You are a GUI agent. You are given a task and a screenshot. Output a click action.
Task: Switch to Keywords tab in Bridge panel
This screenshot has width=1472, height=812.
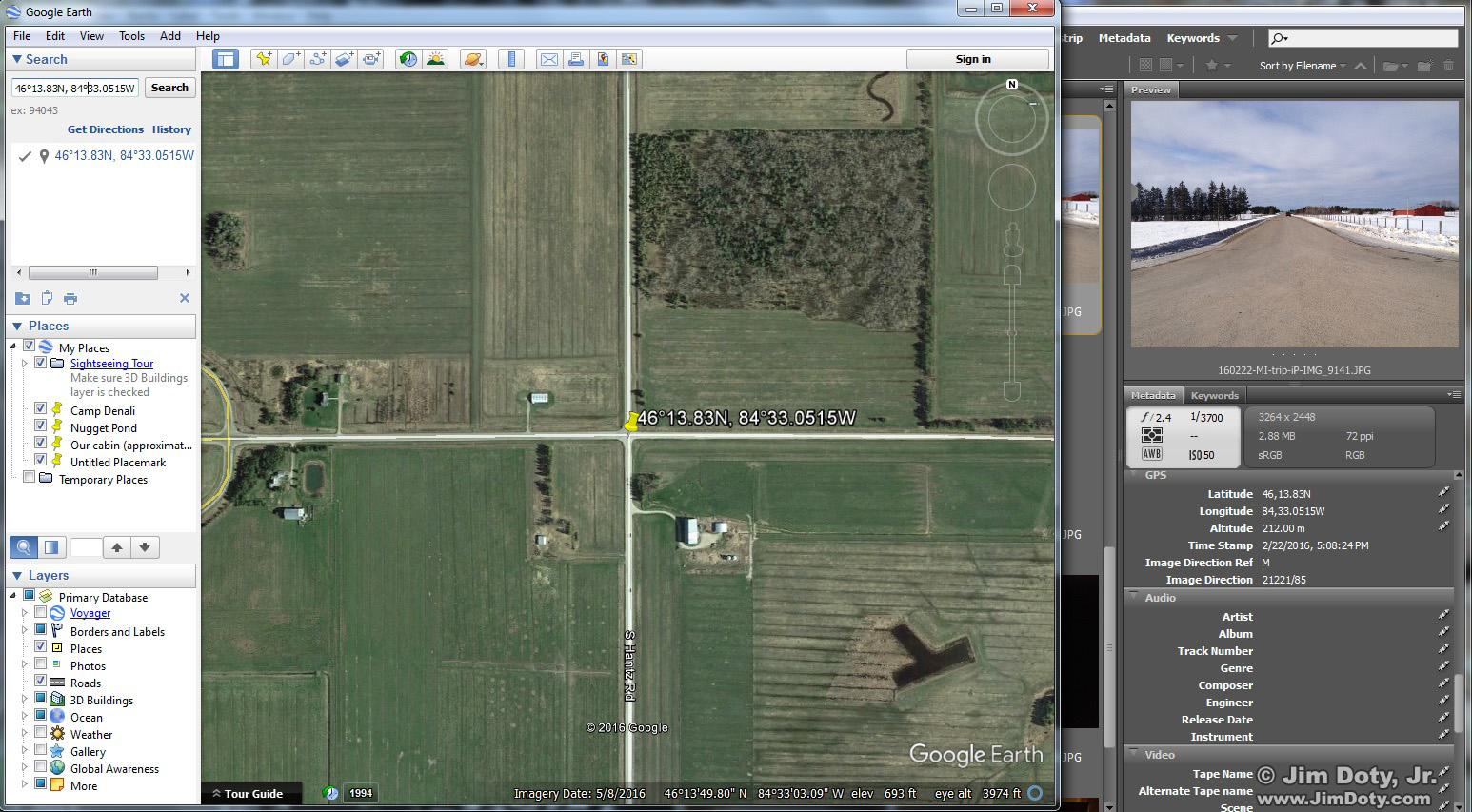[1214, 395]
